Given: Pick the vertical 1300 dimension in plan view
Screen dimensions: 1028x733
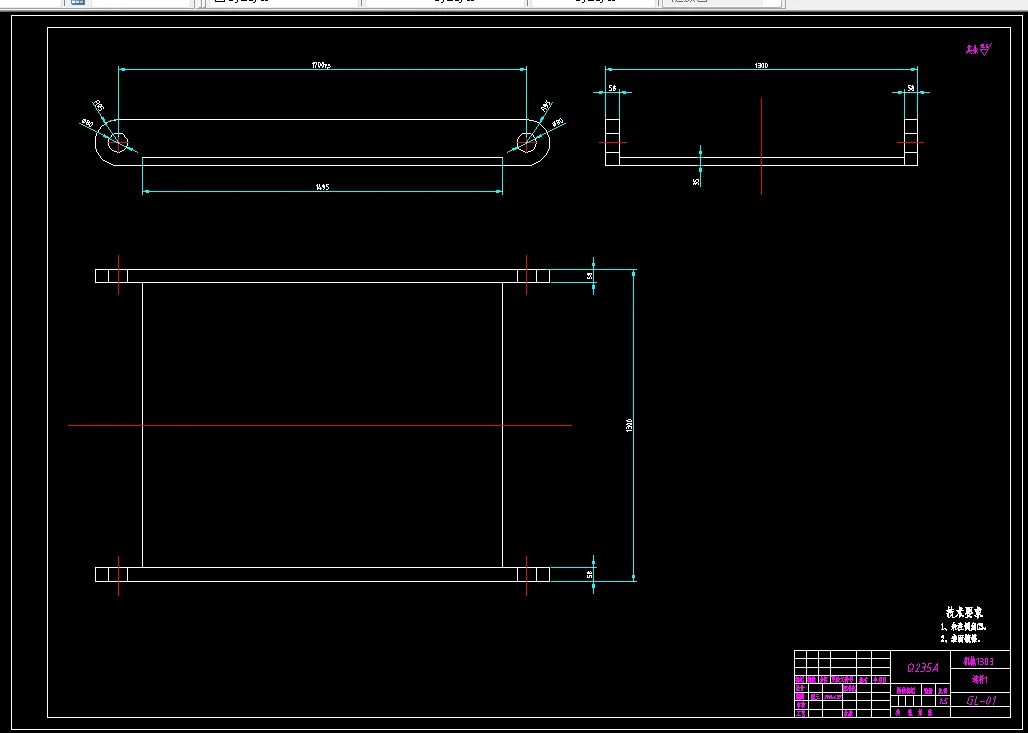Looking at the screenshot, I should tap(629, 425).
